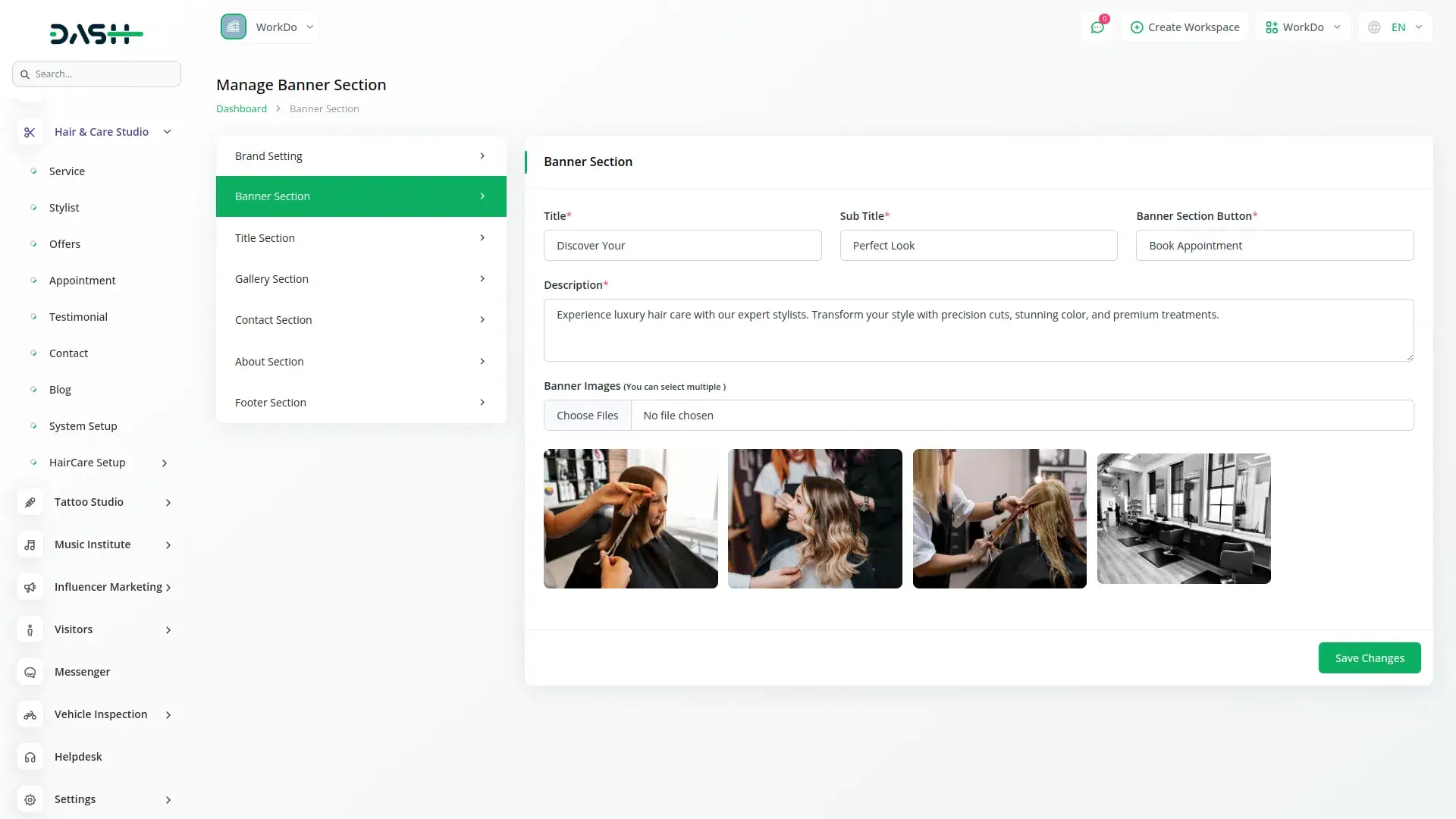Expand the HairCare Setup submenu
The width and height of the screenshot is (1456, 819).
(x=164, y=463)
